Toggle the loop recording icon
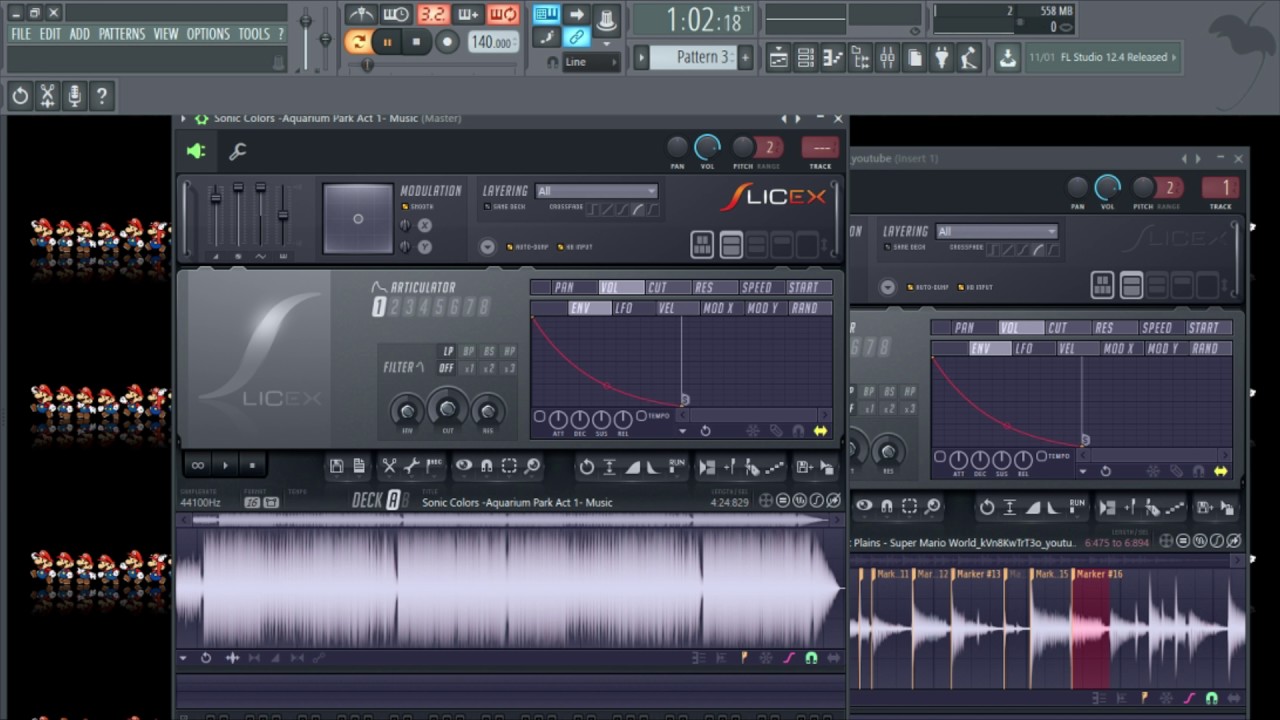This screenshot has width=1280, height=720. point(503,14)
